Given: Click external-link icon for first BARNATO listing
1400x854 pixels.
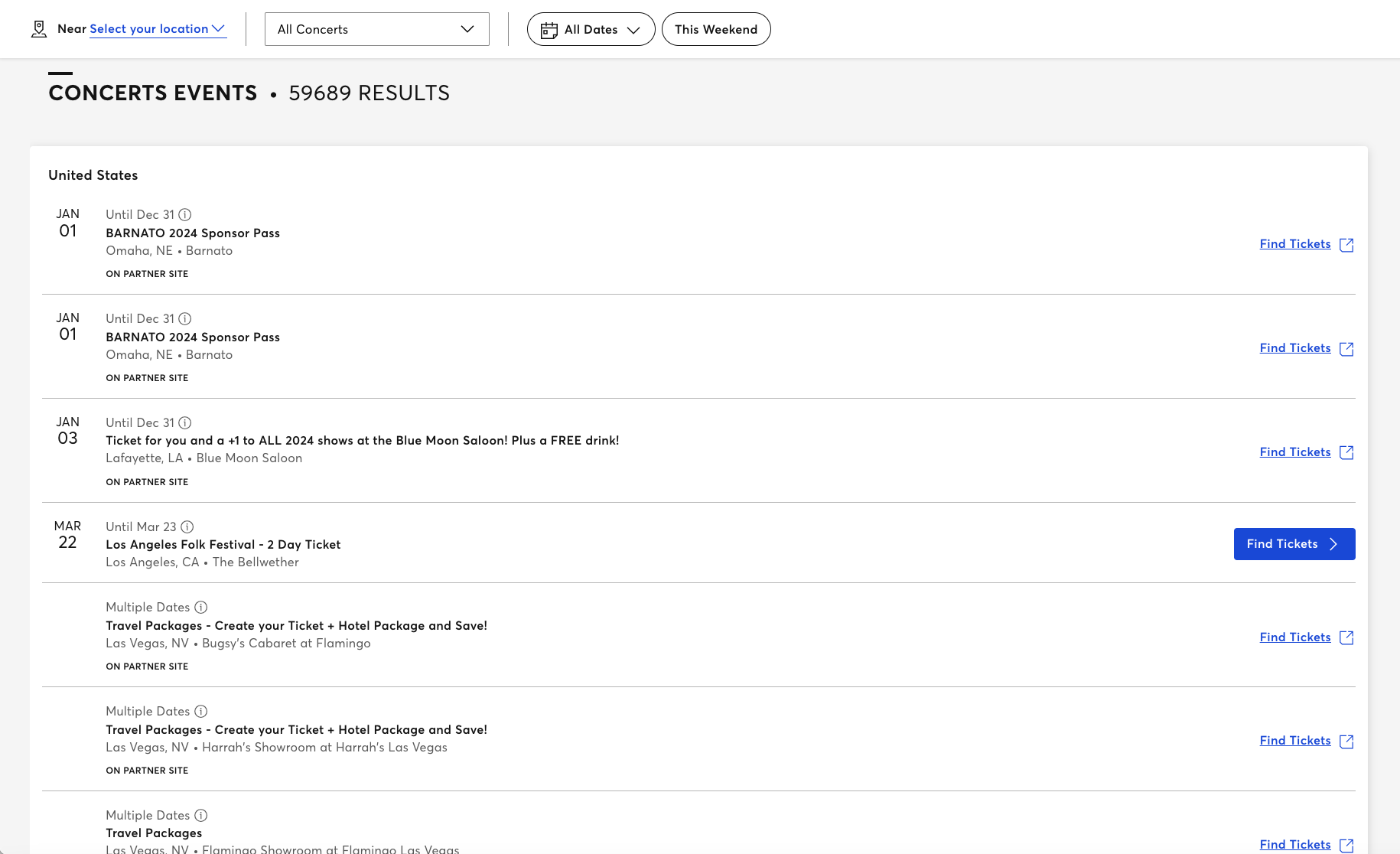Looking at the screenshot, I should (x=1347, y=245).
